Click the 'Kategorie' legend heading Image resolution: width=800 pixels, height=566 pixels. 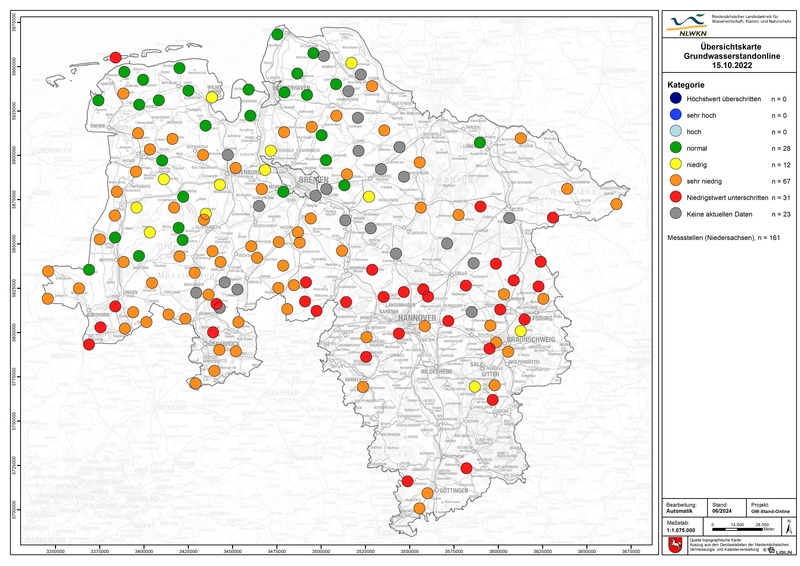687,85
